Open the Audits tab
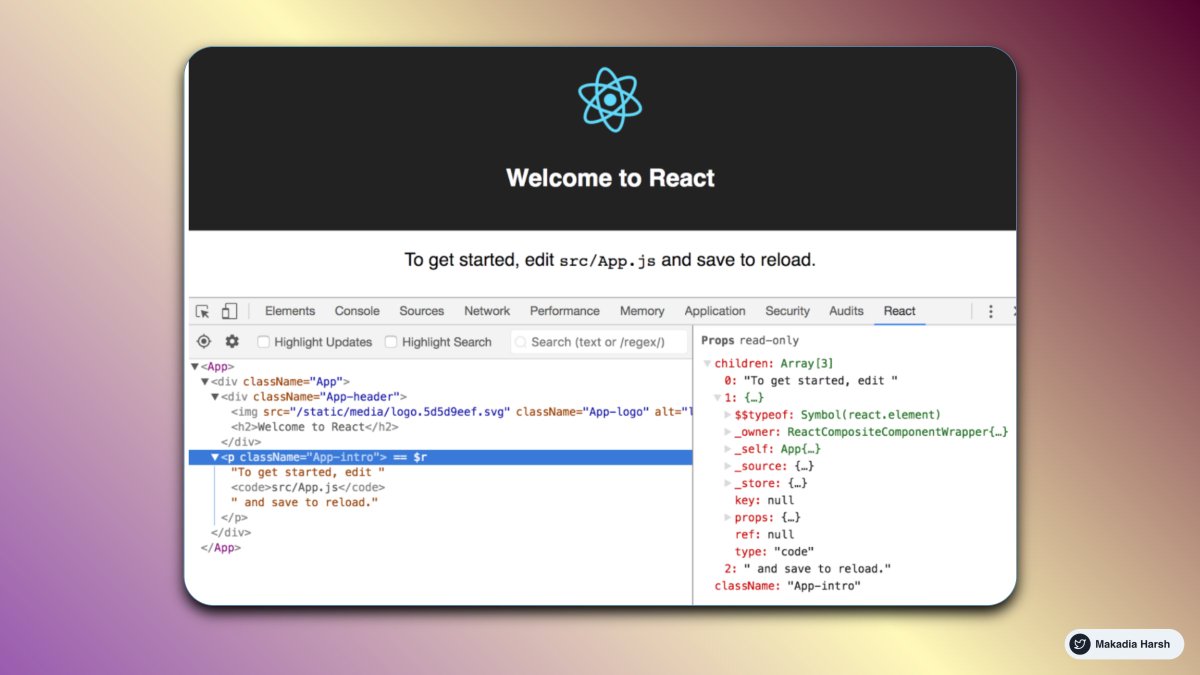The height and width of the screenshot is (675, 1200). click(846, 311)
